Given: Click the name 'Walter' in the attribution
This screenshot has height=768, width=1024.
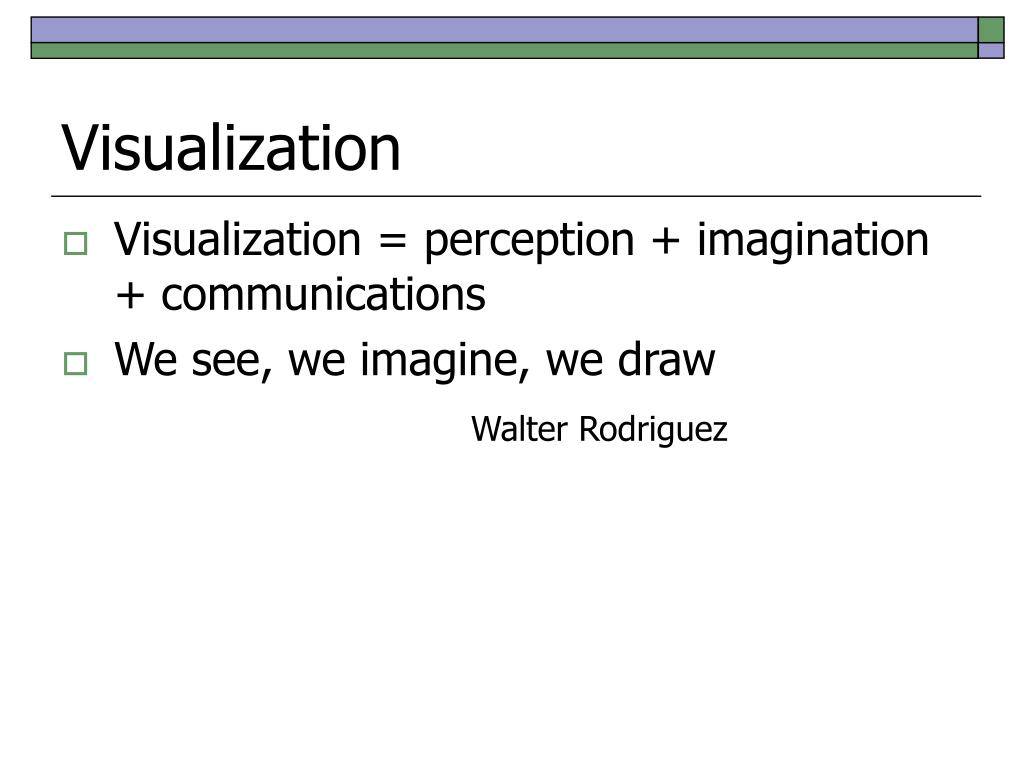Looking at the screenshot, I should tap(519, 429).
